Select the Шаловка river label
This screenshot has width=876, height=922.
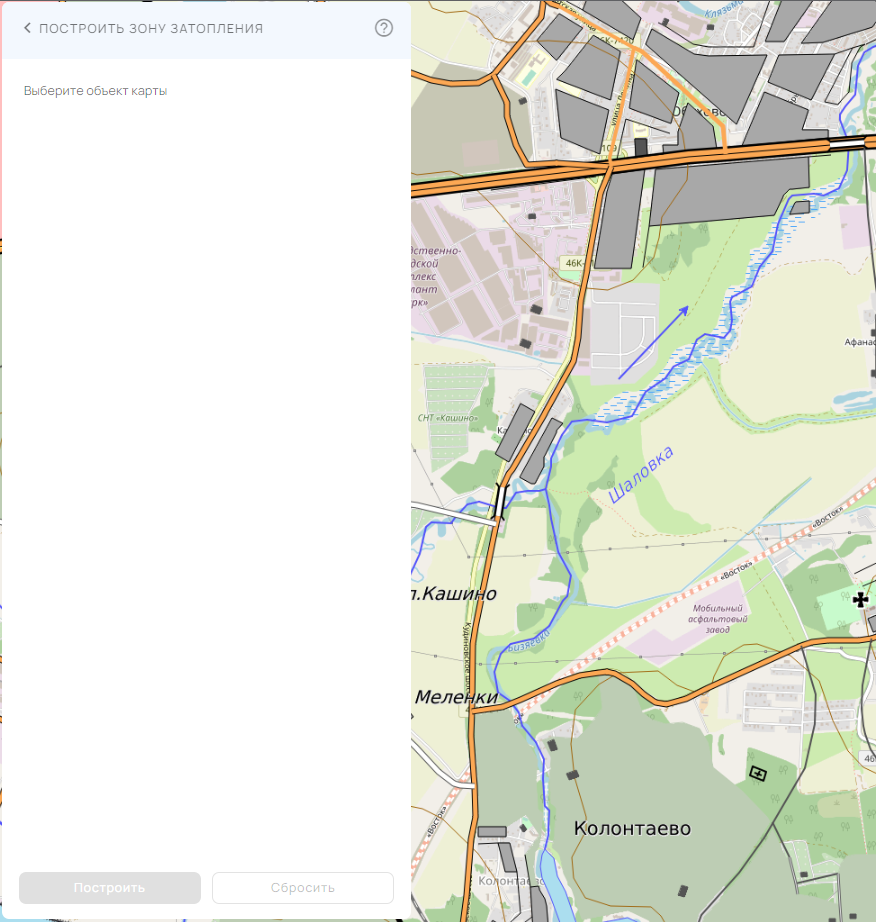(x=641, y=473)
